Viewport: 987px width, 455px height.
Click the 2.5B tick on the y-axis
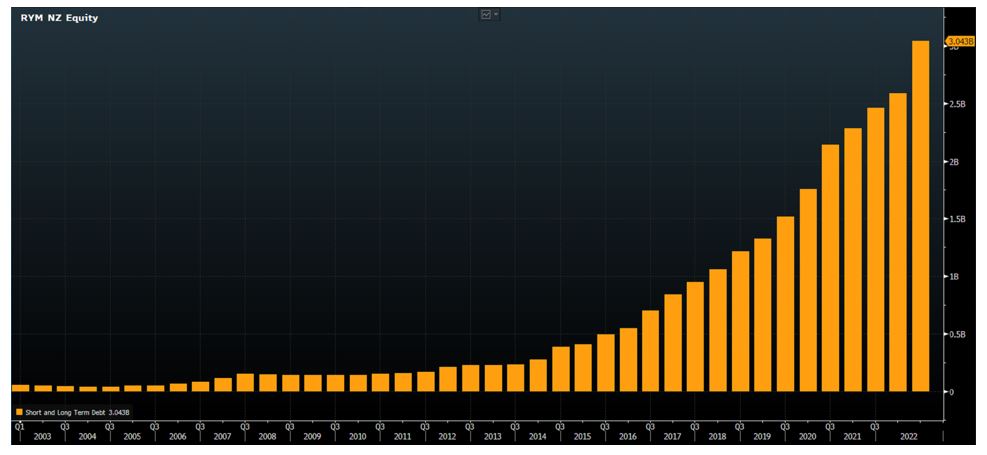pyautogui.click(x=957, y=104)
